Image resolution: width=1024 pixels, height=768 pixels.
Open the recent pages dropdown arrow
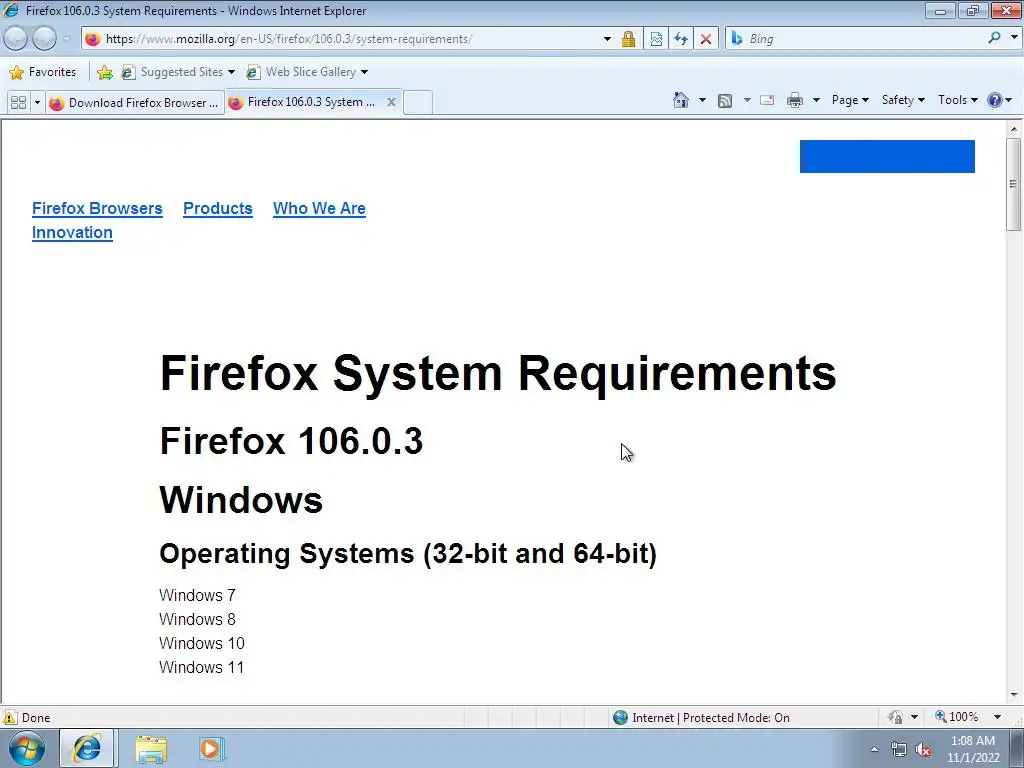(66, 39)
